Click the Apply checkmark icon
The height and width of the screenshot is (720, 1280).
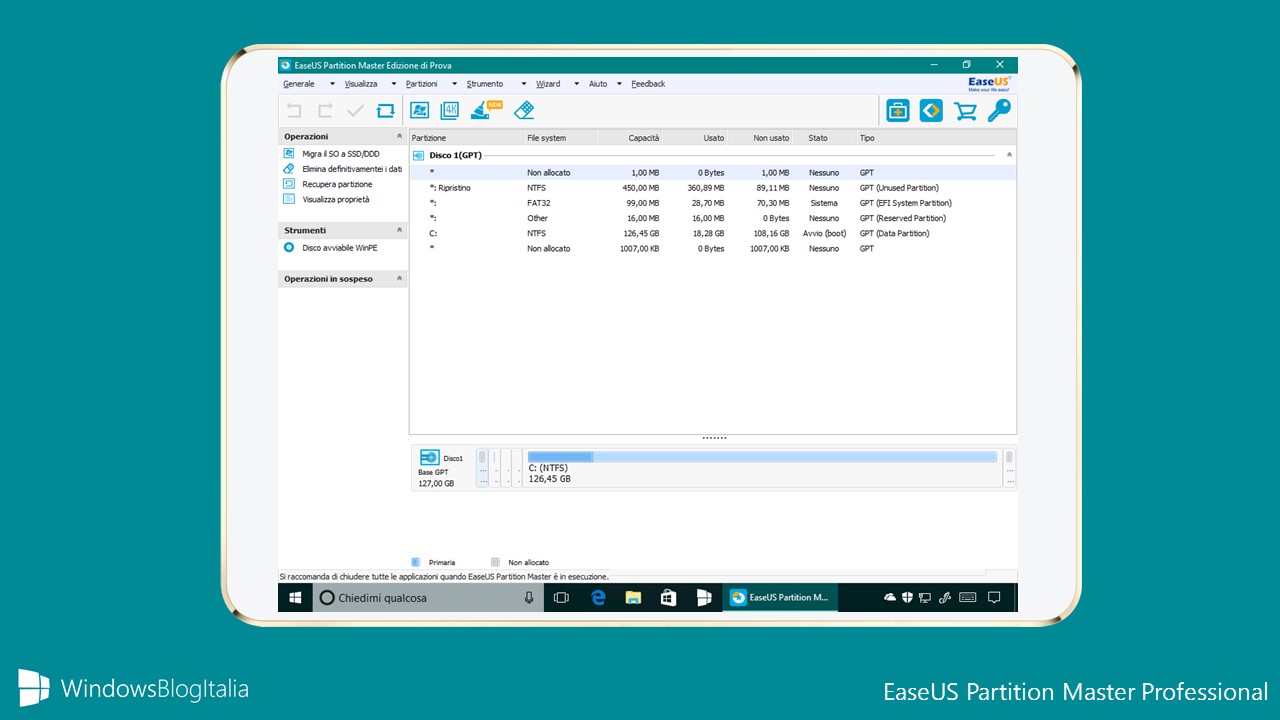[x=355, y=111]
